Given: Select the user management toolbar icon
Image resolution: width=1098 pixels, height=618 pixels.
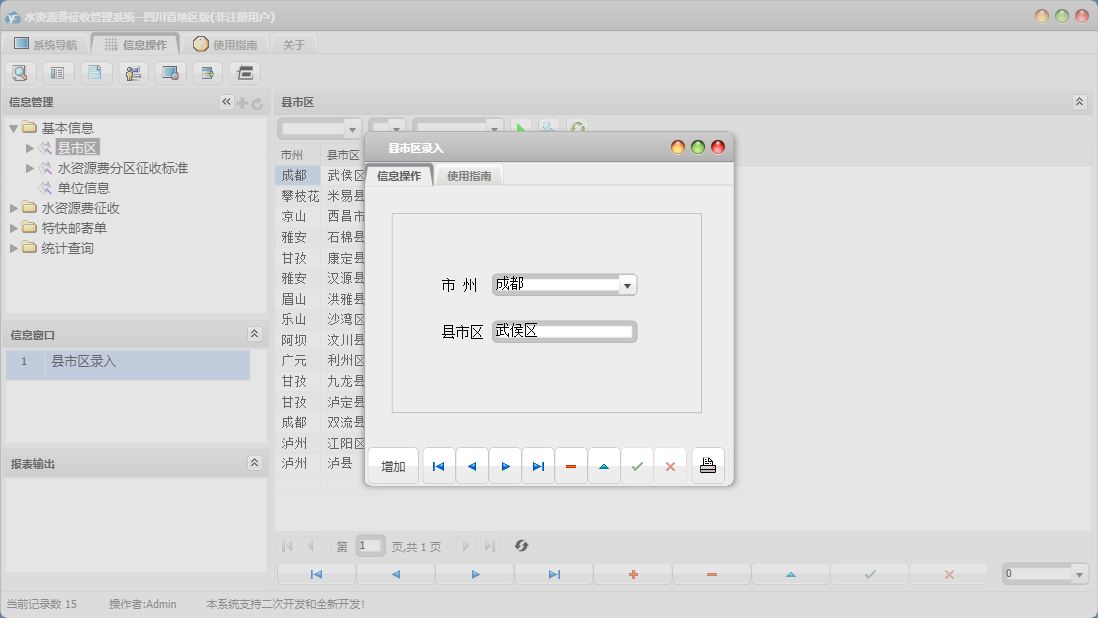Looking at the screenshot, I should 133,72.
